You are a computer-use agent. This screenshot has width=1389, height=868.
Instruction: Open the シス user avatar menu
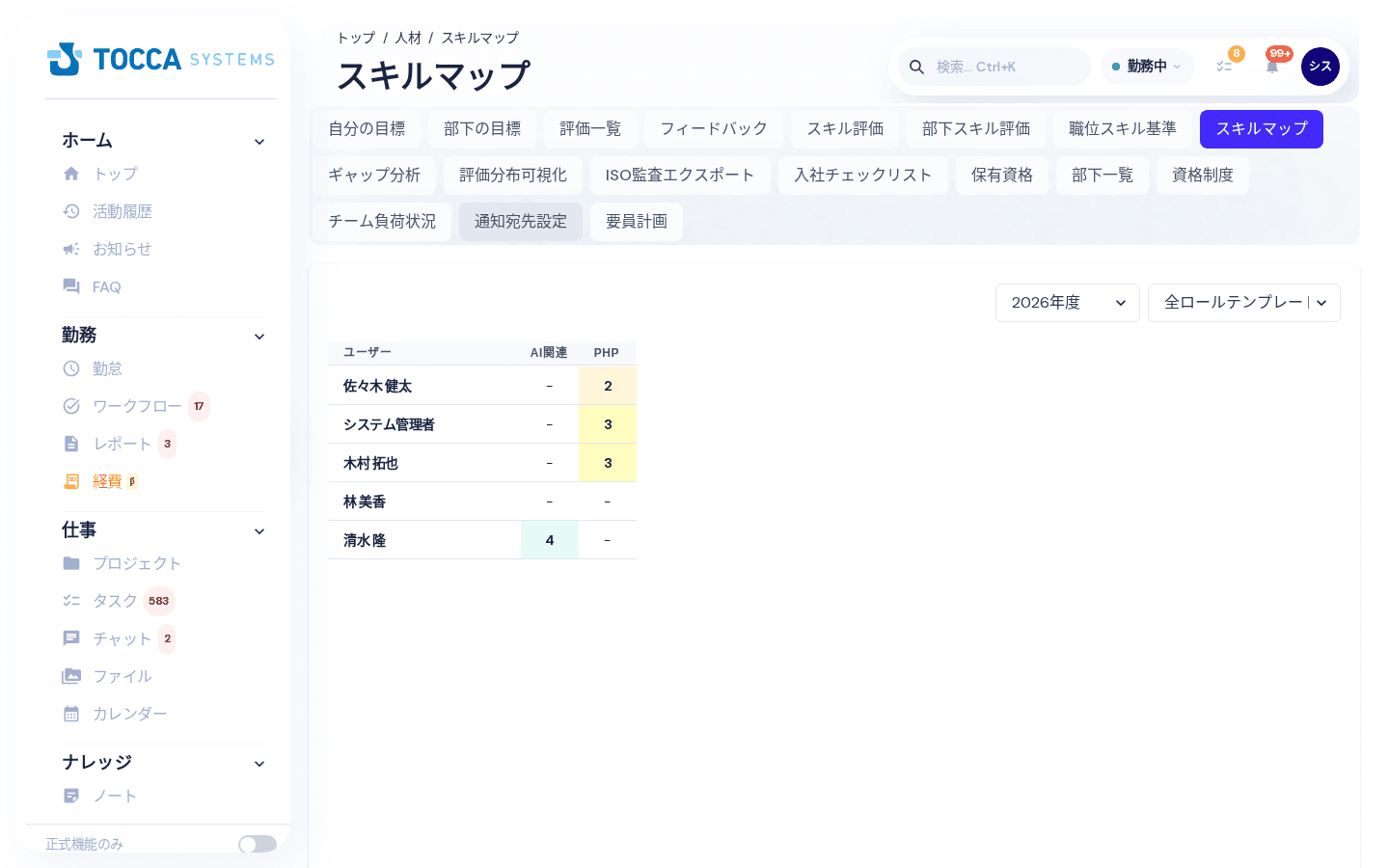1321,67
